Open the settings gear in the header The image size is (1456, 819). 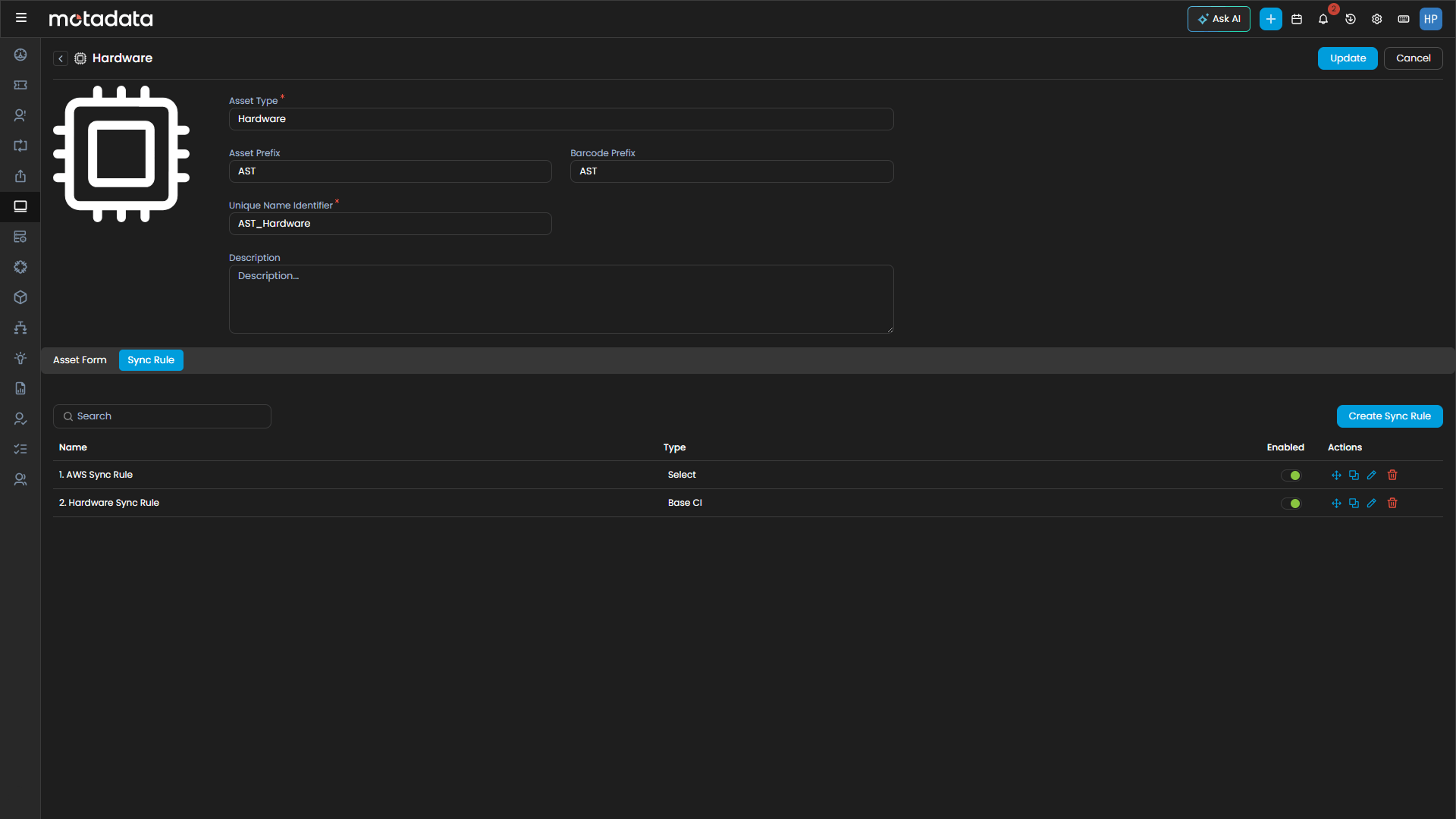[x=1377, y=20]
